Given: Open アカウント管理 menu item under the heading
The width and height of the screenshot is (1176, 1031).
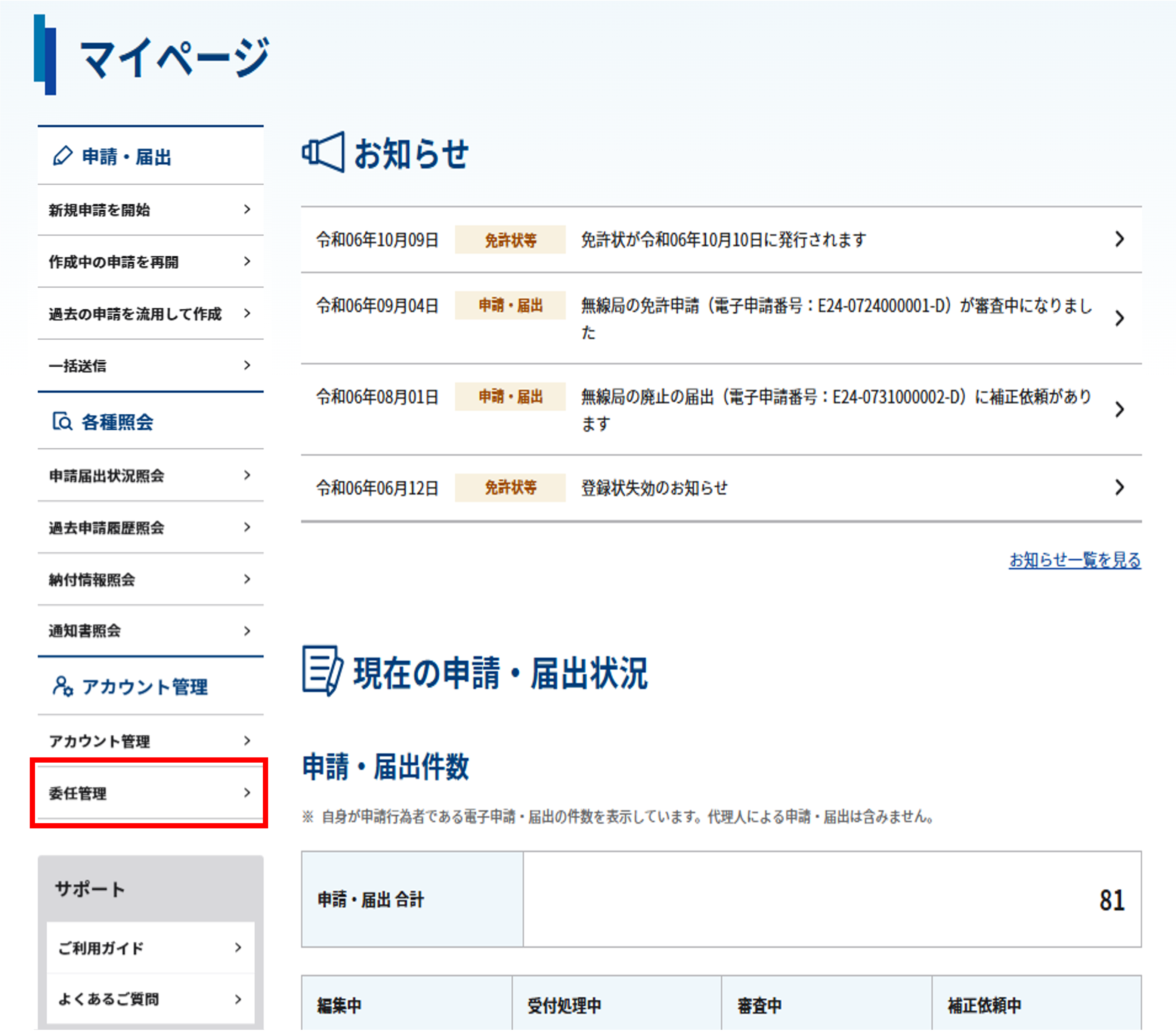Looking at the screenshot, I should [x=151, y=741].
